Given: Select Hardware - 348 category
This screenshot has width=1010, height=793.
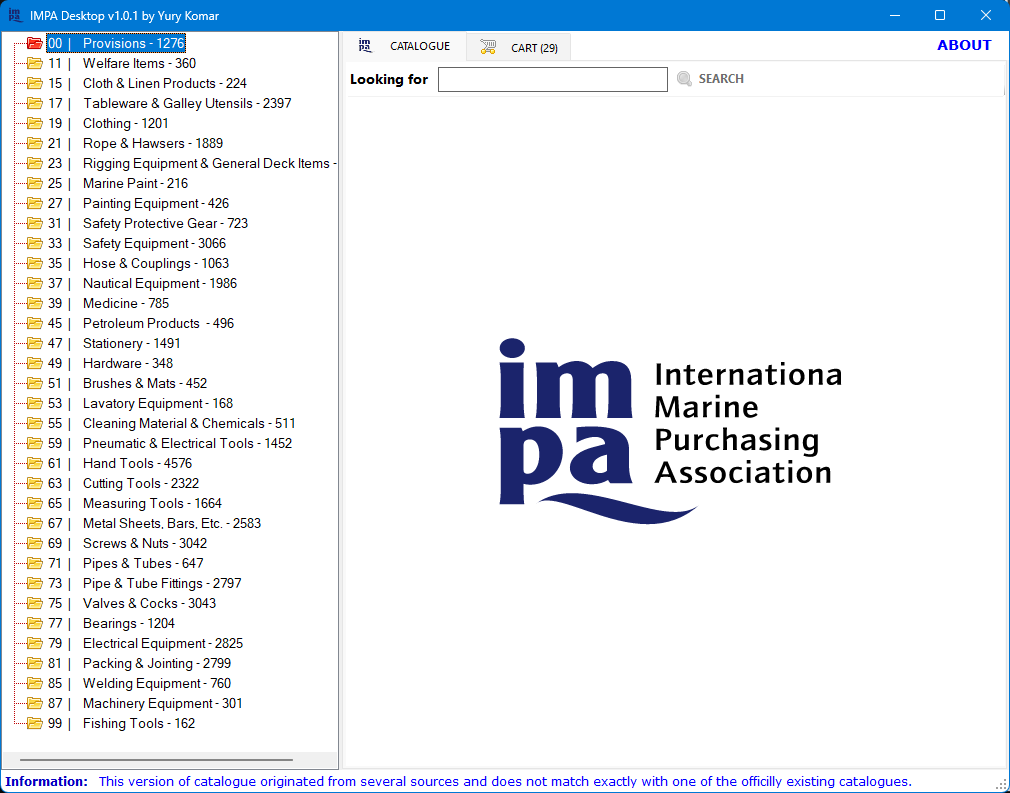Looking at the screenshot, I should click(x=110, y=363).
